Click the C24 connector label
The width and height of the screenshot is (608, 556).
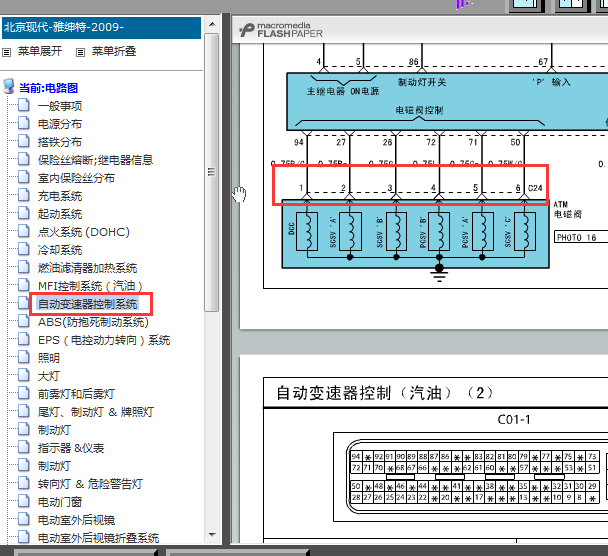[535, 188]
